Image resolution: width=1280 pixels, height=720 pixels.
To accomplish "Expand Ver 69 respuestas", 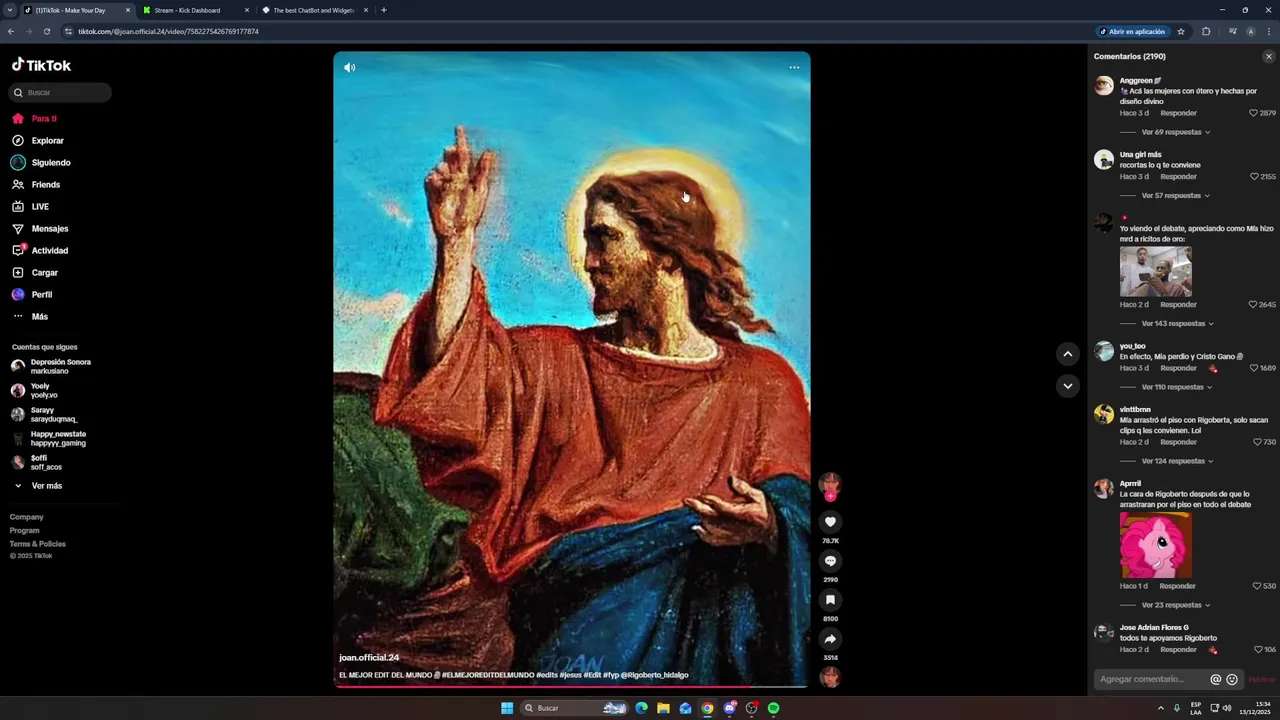I will pos(1176,132).
